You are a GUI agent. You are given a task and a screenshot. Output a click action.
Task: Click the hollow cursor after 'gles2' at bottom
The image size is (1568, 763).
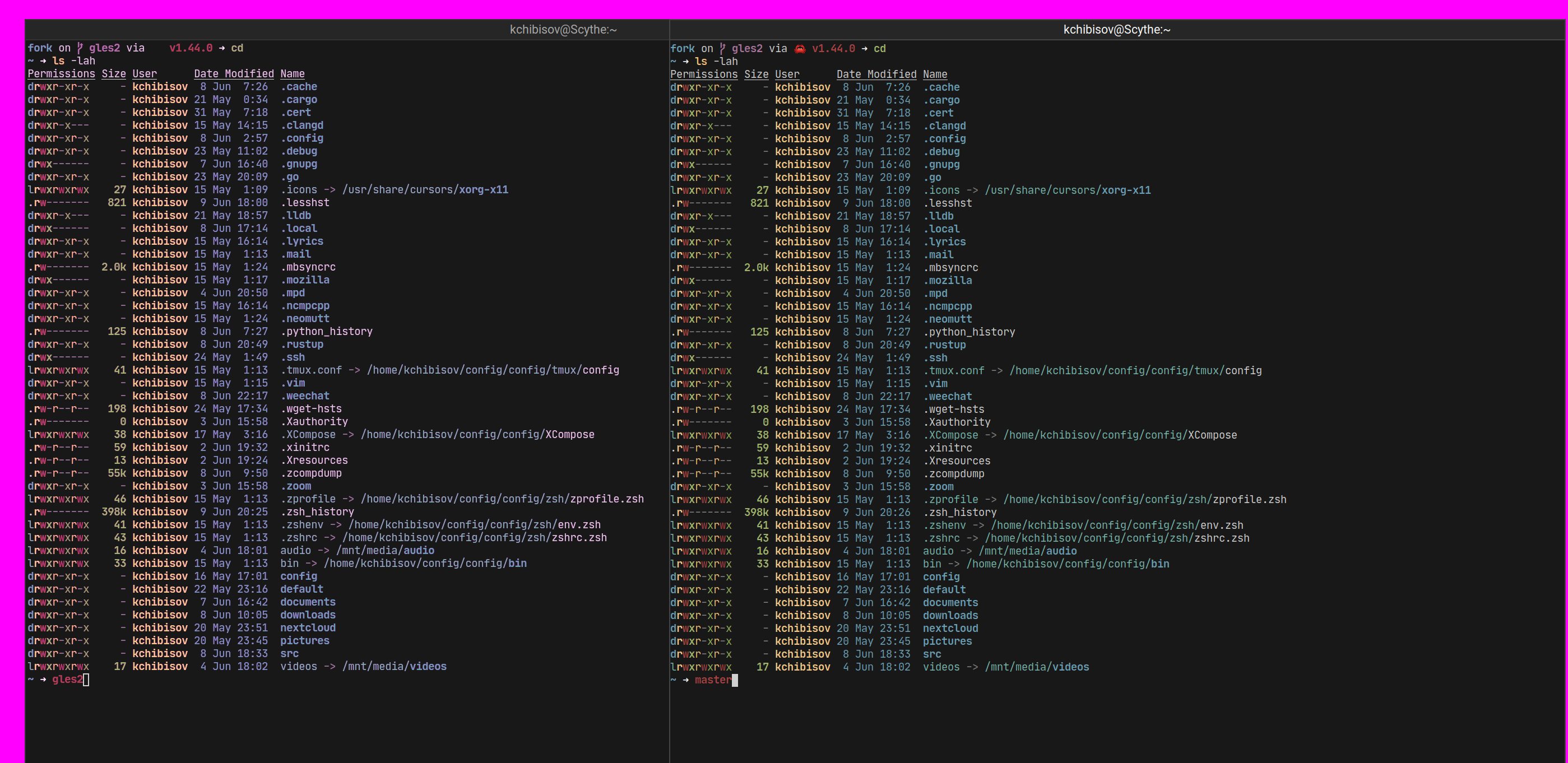[86, 680]
